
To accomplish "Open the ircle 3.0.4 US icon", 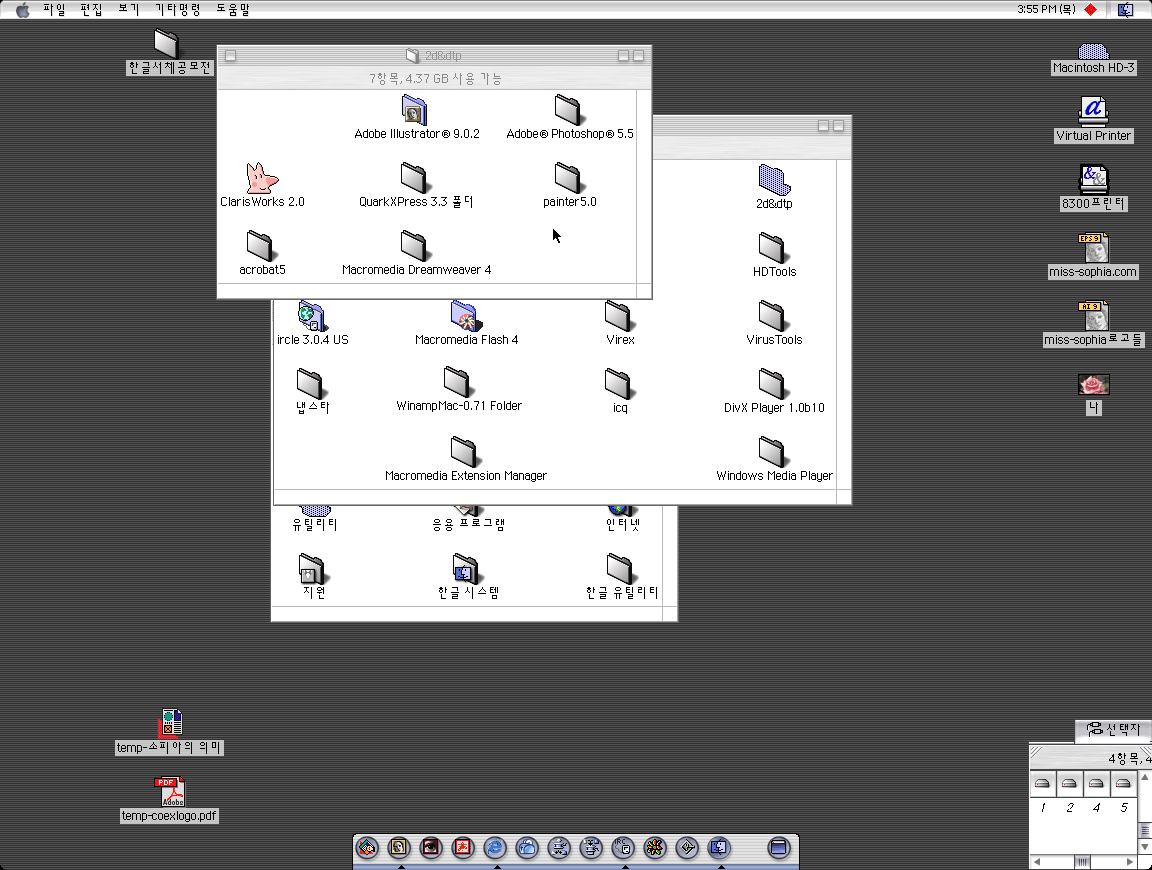I will 312,316.
